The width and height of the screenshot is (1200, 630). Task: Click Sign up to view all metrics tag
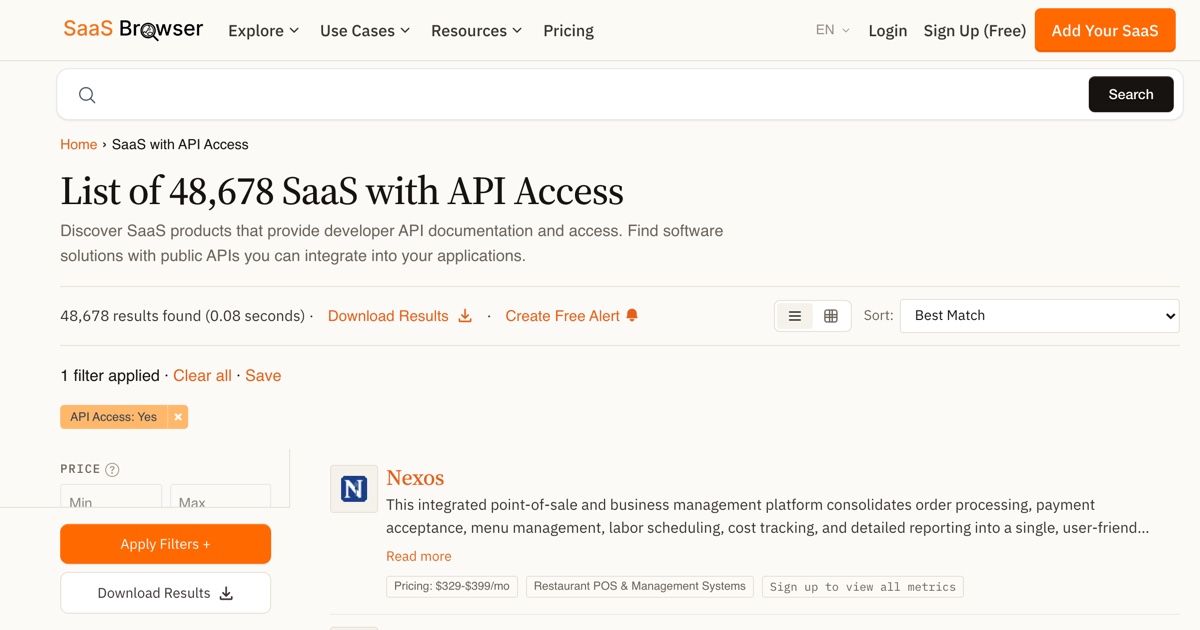[x=863, y=587]
